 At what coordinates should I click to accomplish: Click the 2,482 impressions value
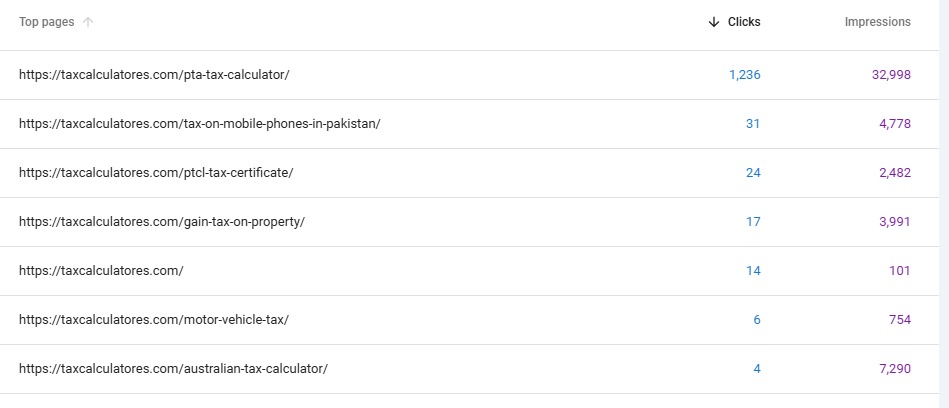(894, 173)
